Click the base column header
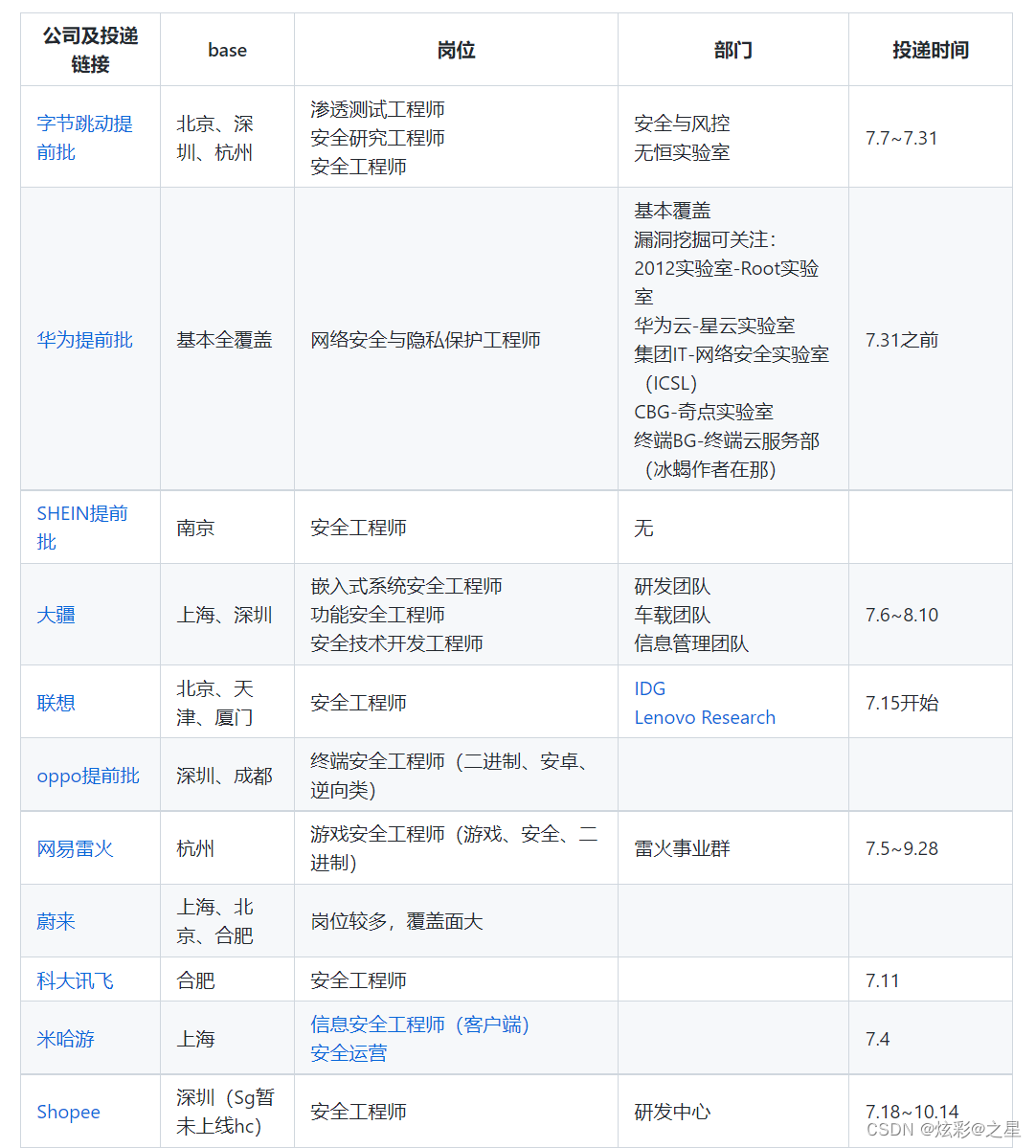Viewport: 1036px width, 1148px height. tap(227, 50)
